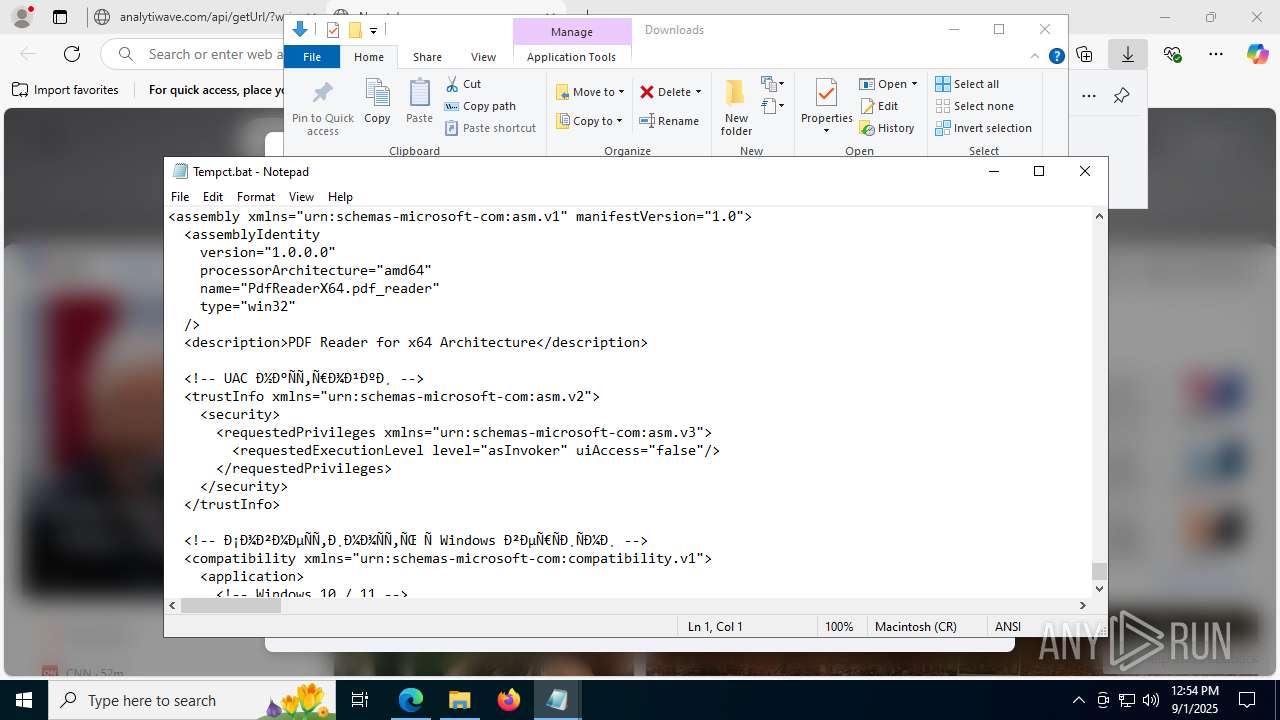Open Edge Settings and more menu
The width and height of the screenshot is (1280, 720).
click(1215, 54)
